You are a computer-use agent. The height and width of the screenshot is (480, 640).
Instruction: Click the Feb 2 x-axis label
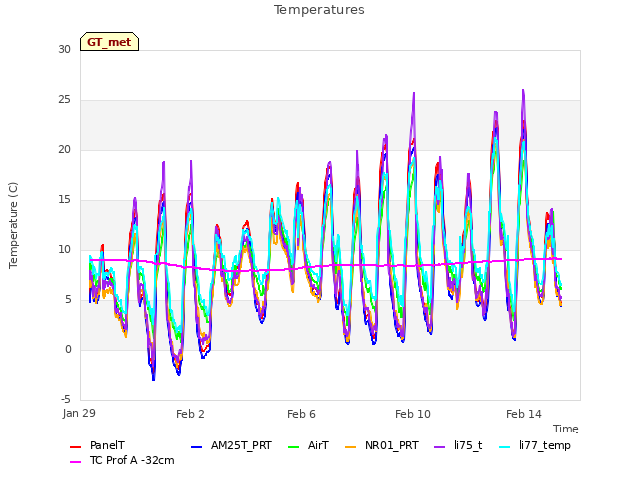[190, 414]
